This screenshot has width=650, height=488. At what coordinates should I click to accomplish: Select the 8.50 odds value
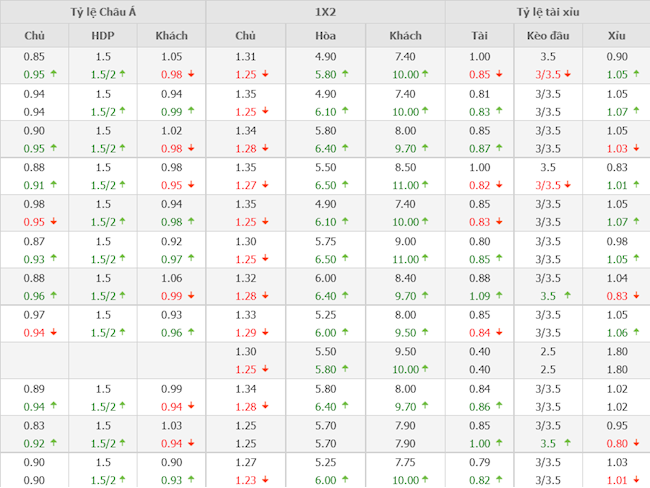click(405, 167)
